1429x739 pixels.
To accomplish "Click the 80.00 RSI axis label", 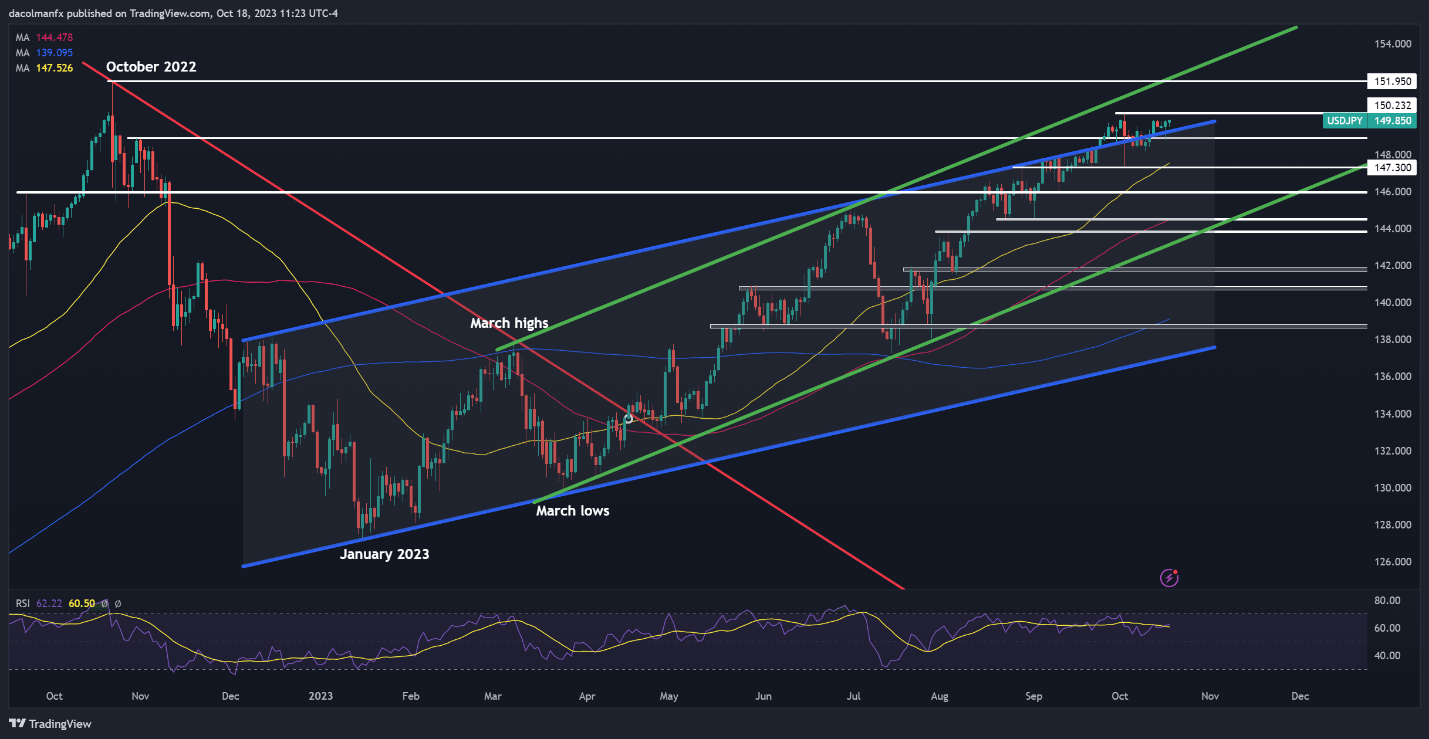I will click(x=1388, y=601).
